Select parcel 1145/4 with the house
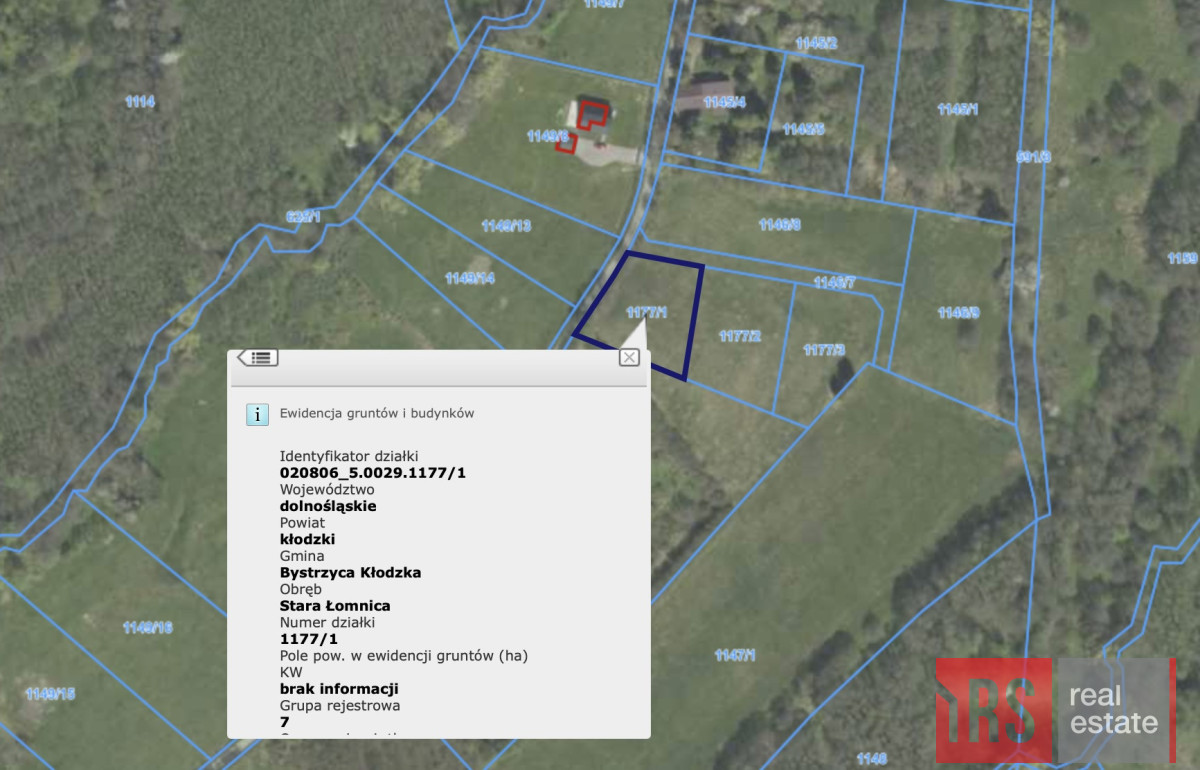The width and height of the screenshot is (1200, 770). point(724,102)
